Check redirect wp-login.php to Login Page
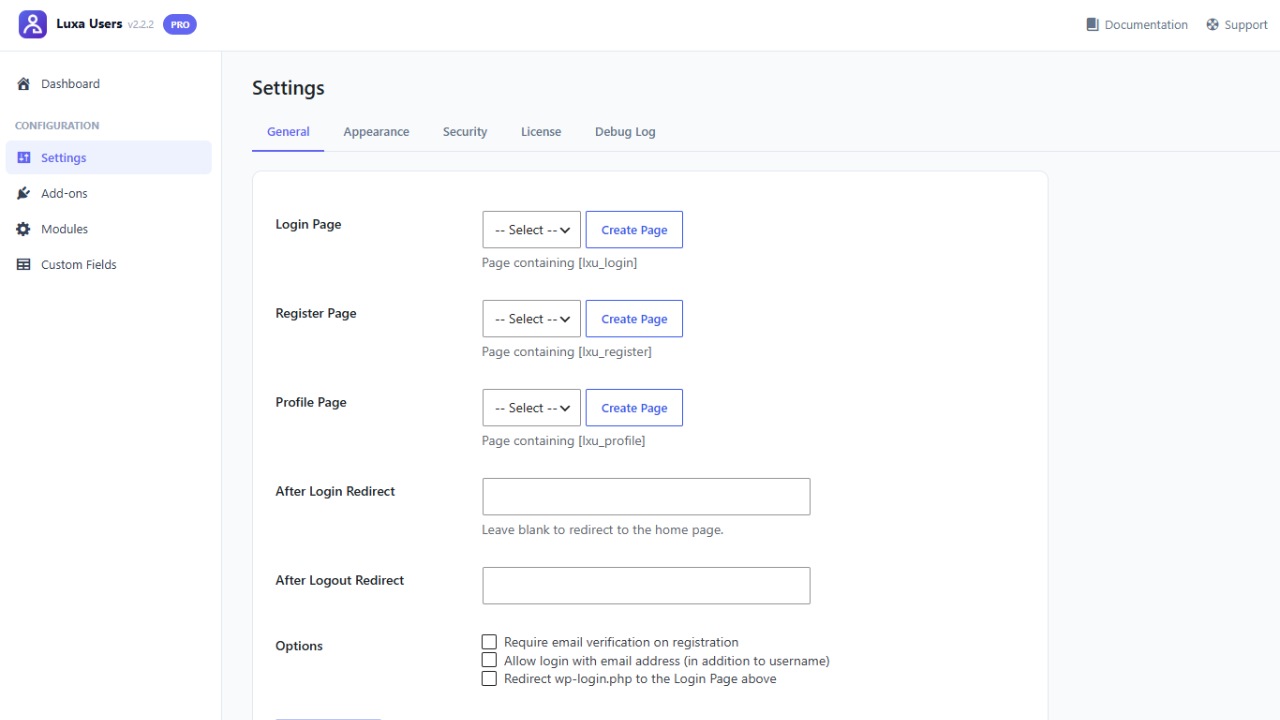 coord(489,679)
